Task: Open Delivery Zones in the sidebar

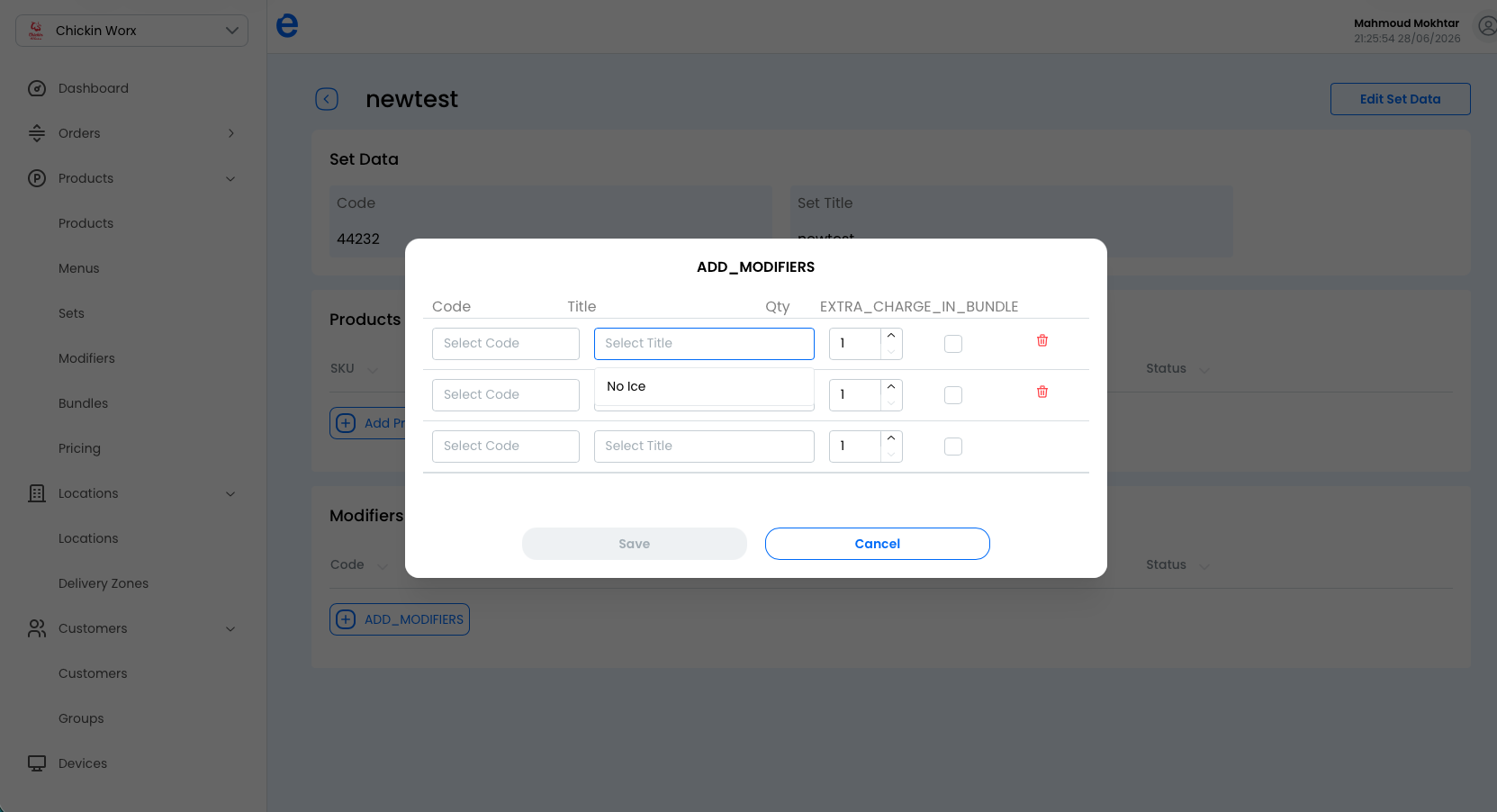Action: click(104, 583)
